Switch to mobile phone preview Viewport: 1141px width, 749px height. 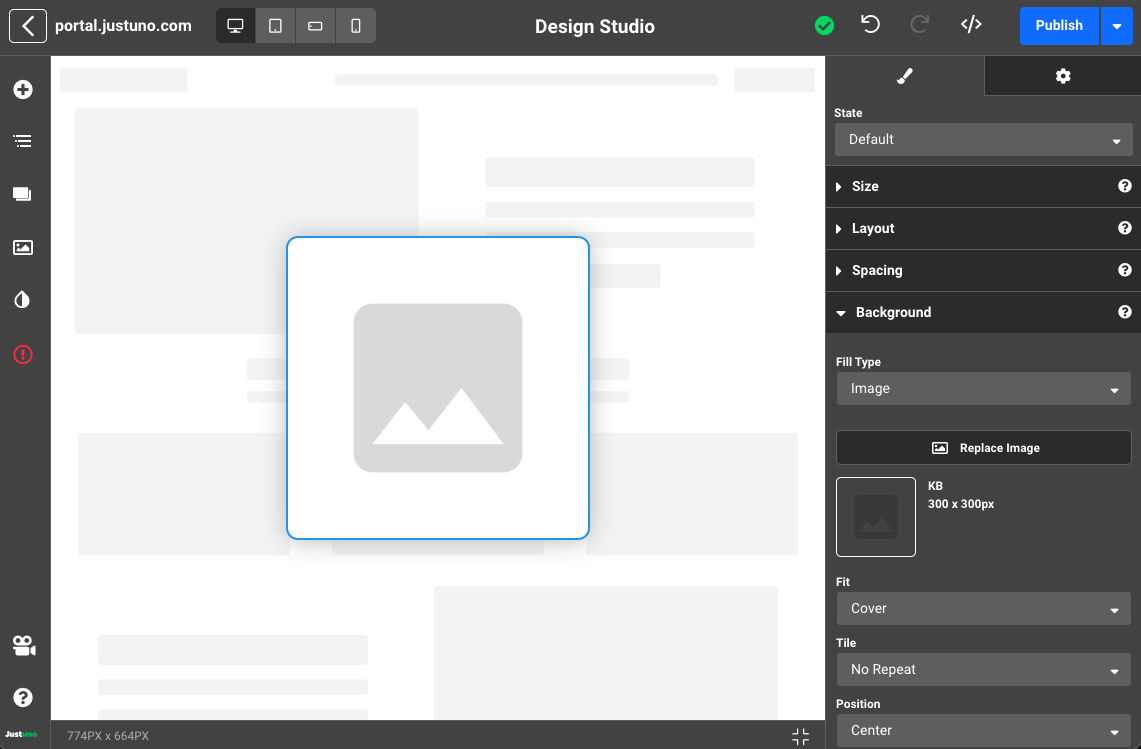pyautogui.click(x=356, y=26)
